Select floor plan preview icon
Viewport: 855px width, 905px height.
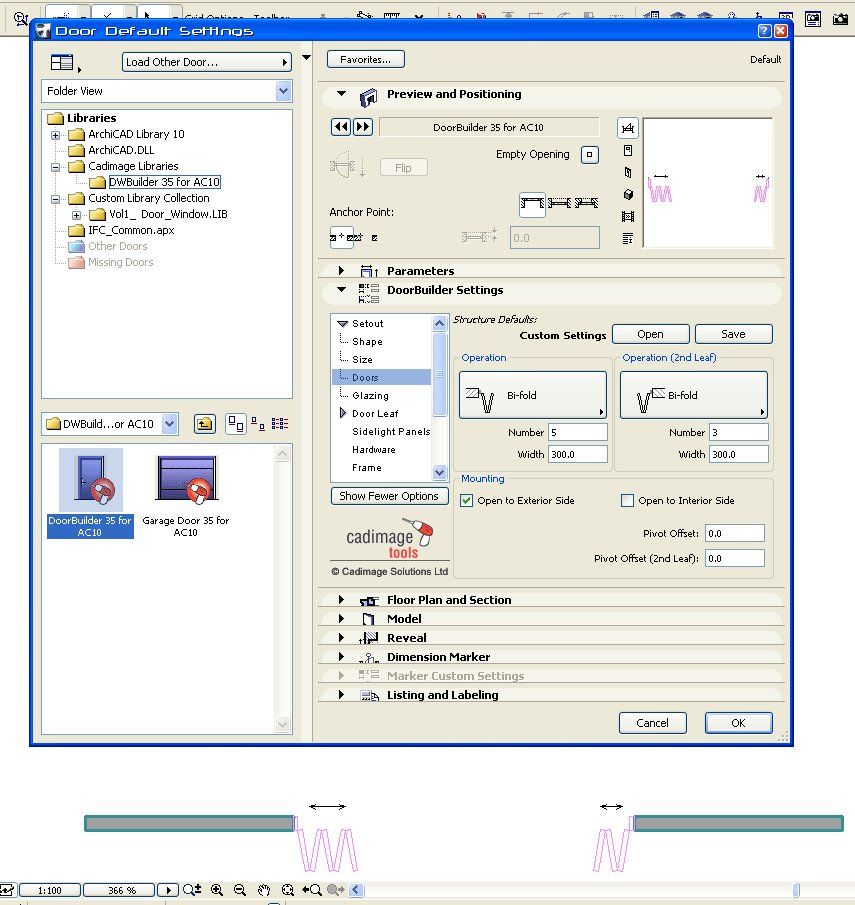(628, 128)
